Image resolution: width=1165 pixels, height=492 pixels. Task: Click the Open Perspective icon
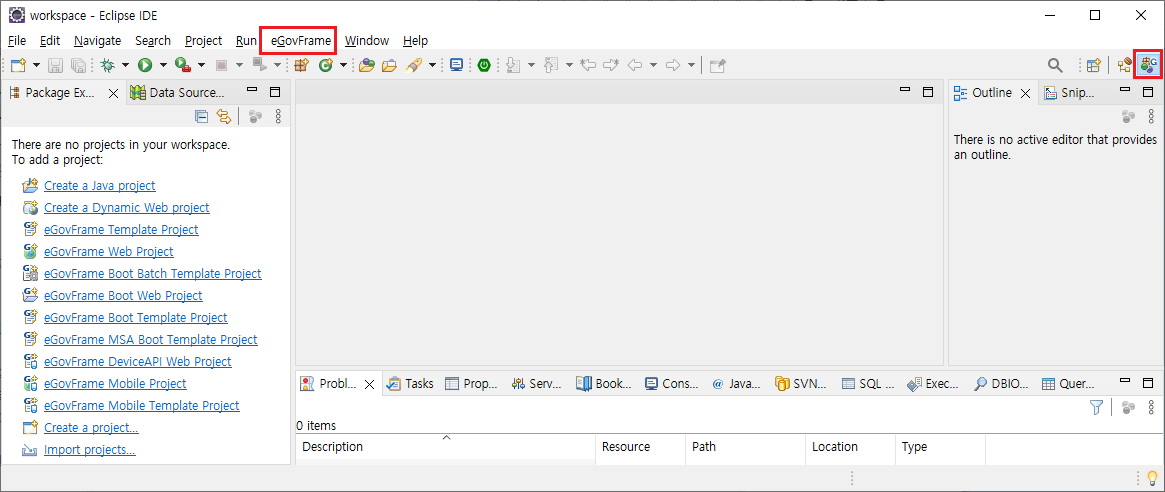coord(1093,65)
